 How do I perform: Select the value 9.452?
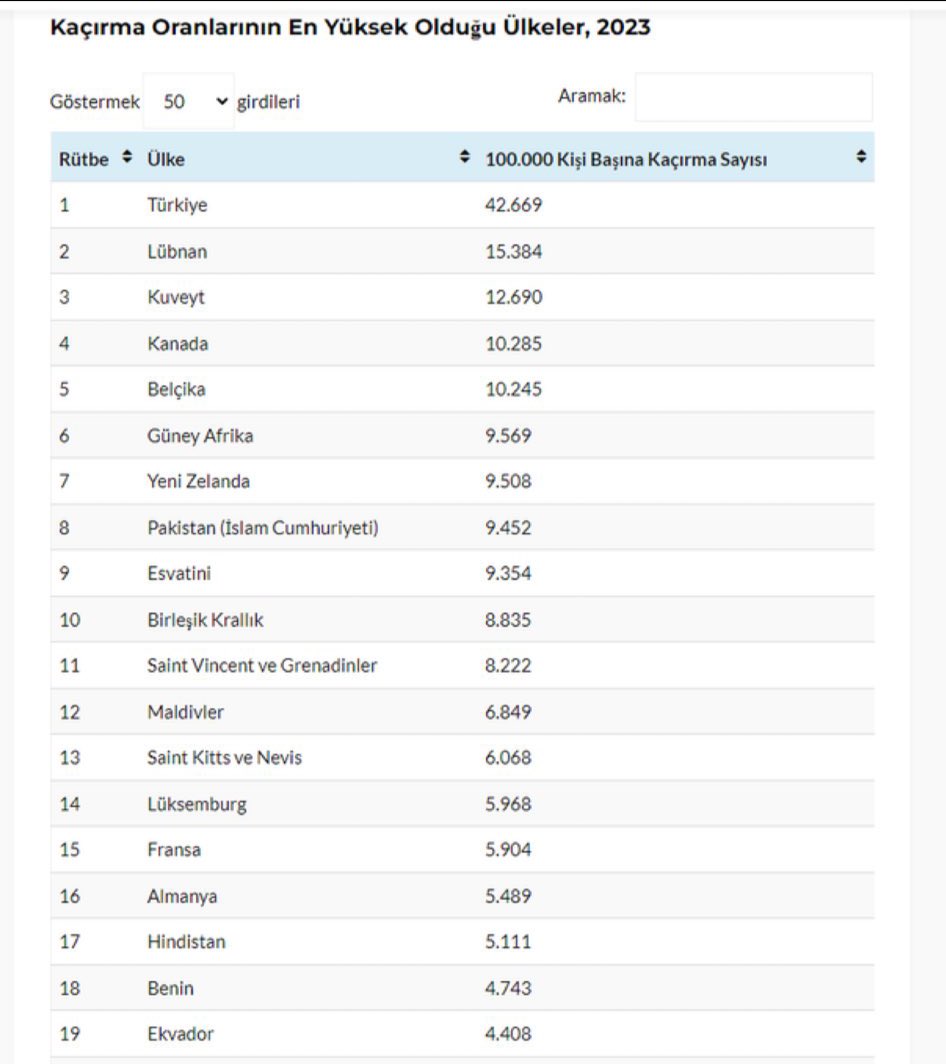(x=508, y=528)
